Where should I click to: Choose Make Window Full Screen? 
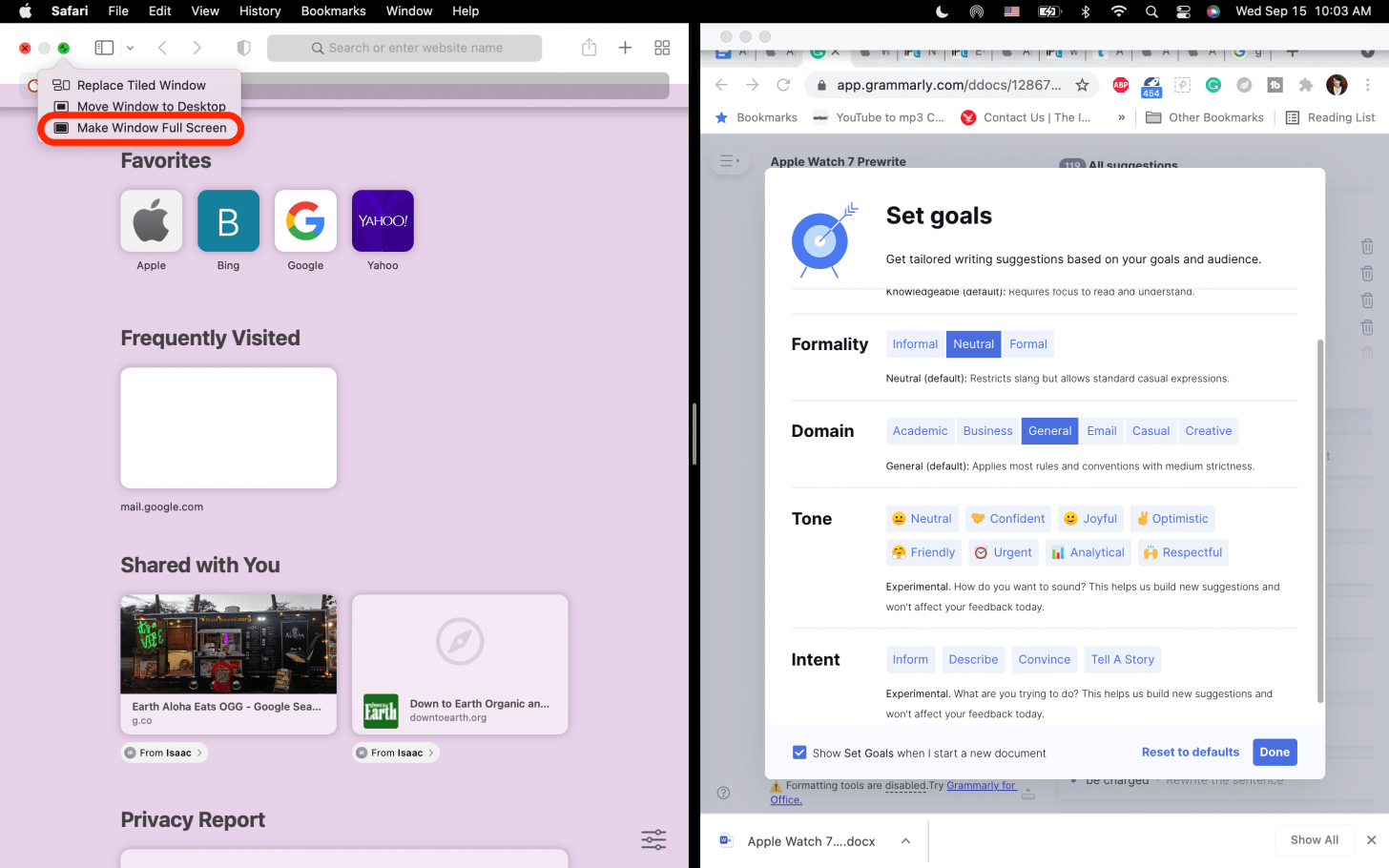tap(151, 128)
